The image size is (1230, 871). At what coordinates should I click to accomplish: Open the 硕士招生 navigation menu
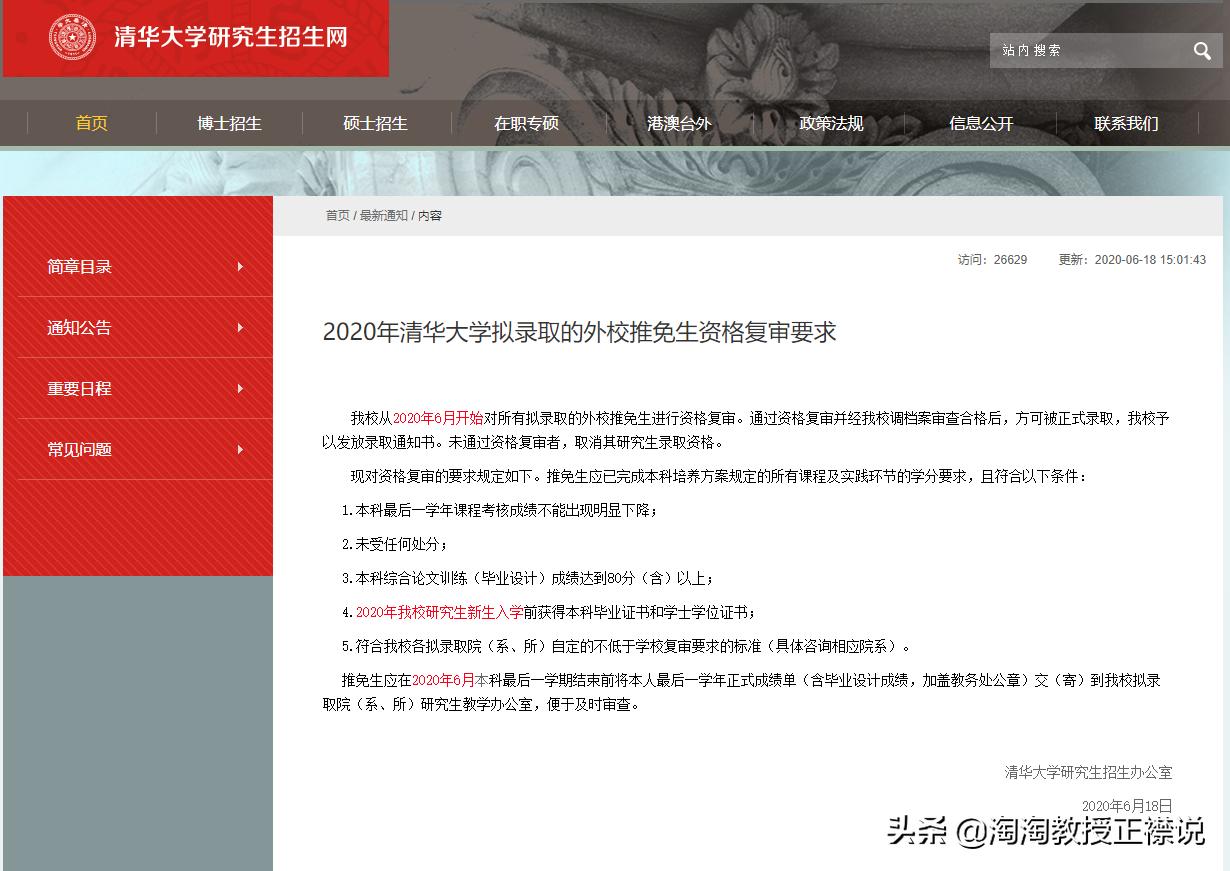click(376, 123)
